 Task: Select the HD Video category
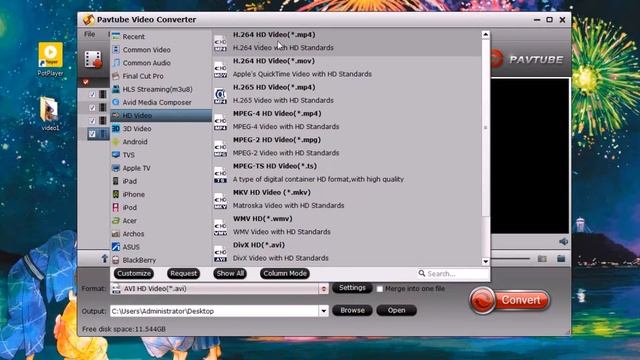click(161, 116)
